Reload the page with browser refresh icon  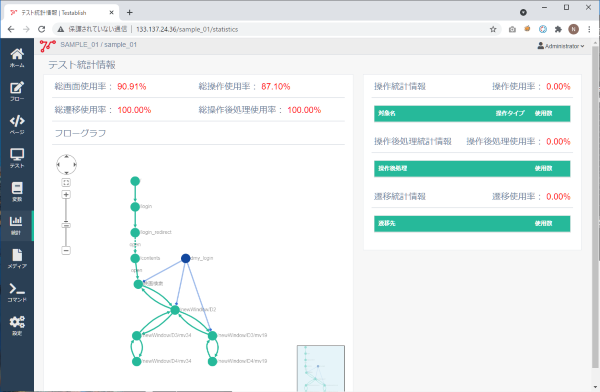pos(42,29)
